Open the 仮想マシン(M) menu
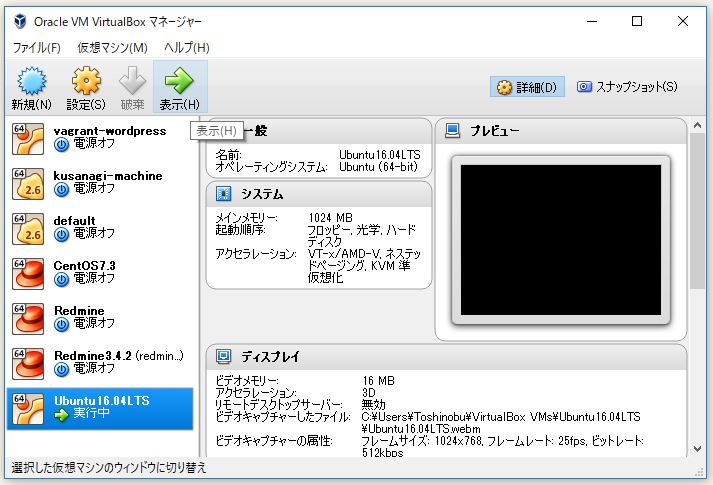Viewport: 713px width, 485px height. pos(112,48)
